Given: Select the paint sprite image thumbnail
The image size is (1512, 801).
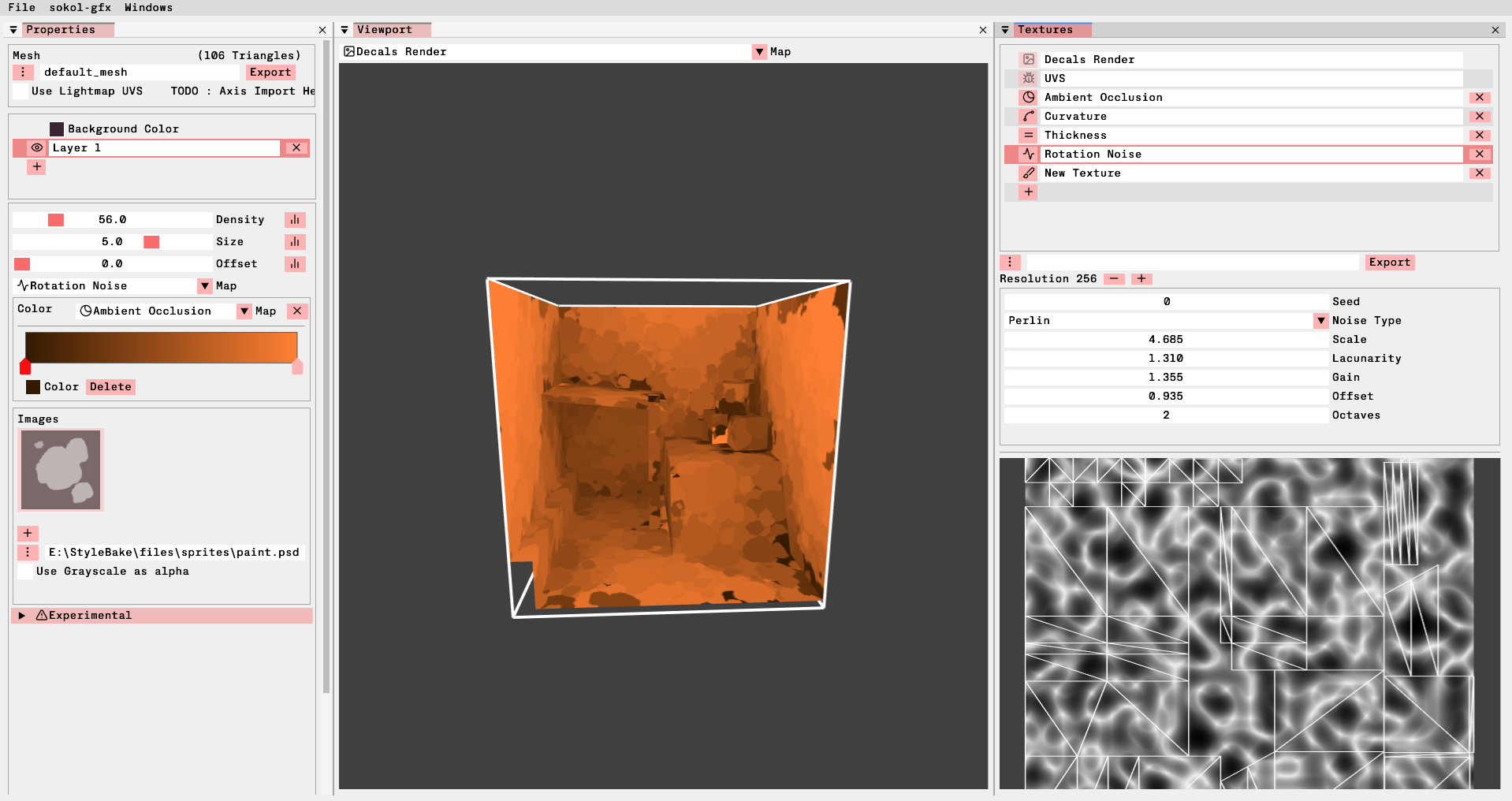Looking at the screenshot, I should (x=61, y=470).
